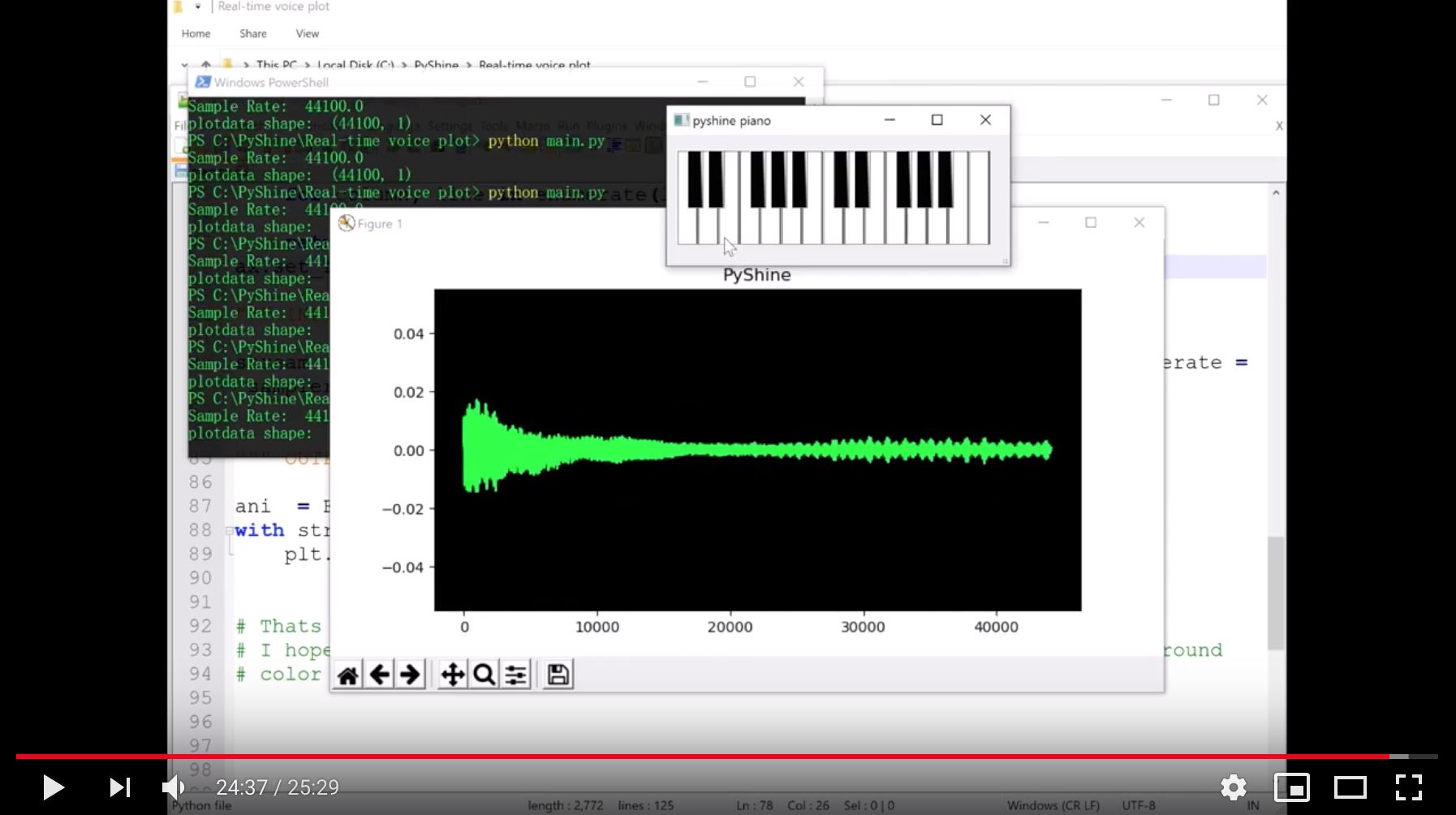The height and width of the screenshot is (815, 1456).
Task: Close the pyshine piano window
Action: (985, 120)
